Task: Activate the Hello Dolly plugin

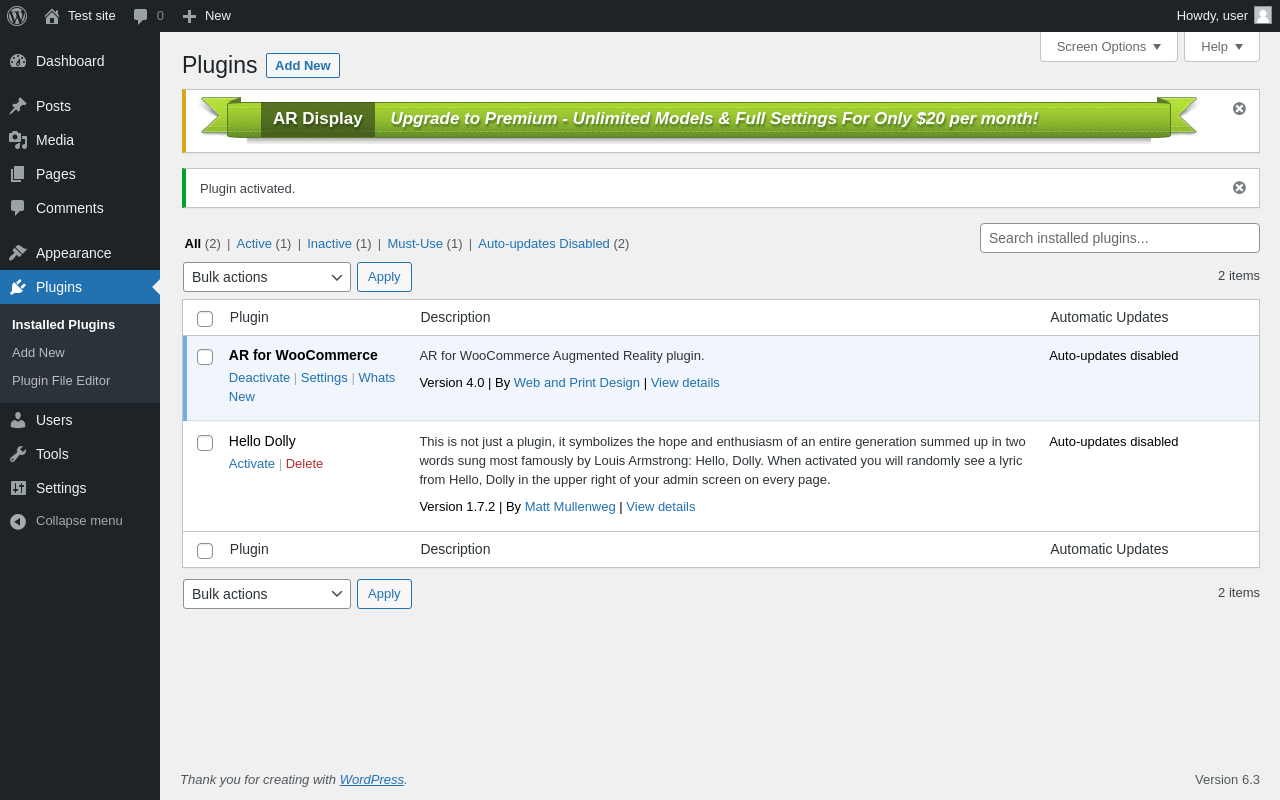Action: 252,463
